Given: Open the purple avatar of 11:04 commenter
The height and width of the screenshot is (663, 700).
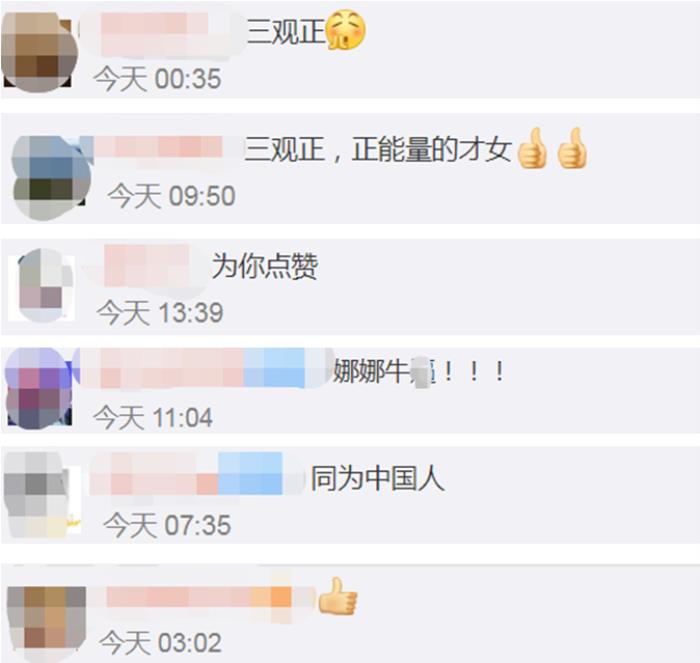Looking at the screenshot, I should tap(39, 388).
